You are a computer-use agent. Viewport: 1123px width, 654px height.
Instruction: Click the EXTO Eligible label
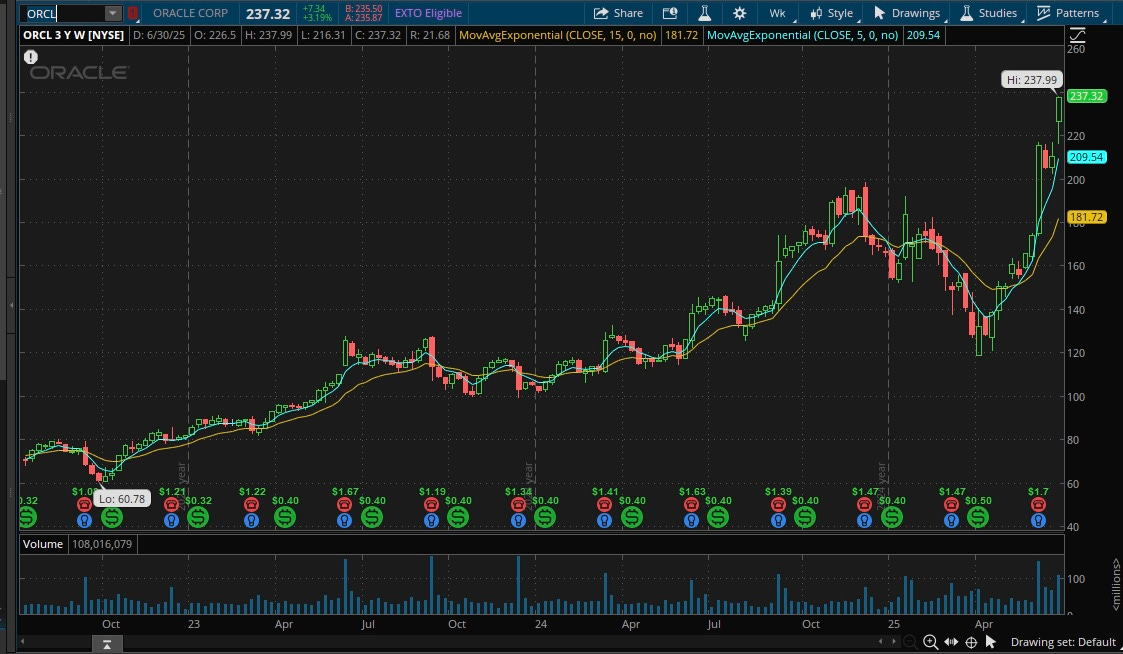coord(428,13)
